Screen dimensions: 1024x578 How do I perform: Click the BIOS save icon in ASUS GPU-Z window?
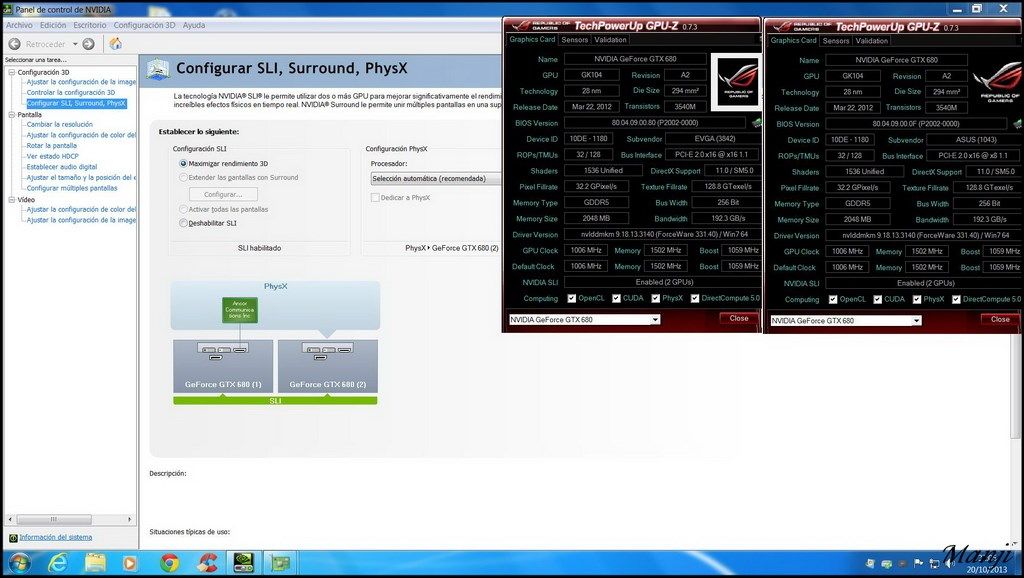[1017, 123]
